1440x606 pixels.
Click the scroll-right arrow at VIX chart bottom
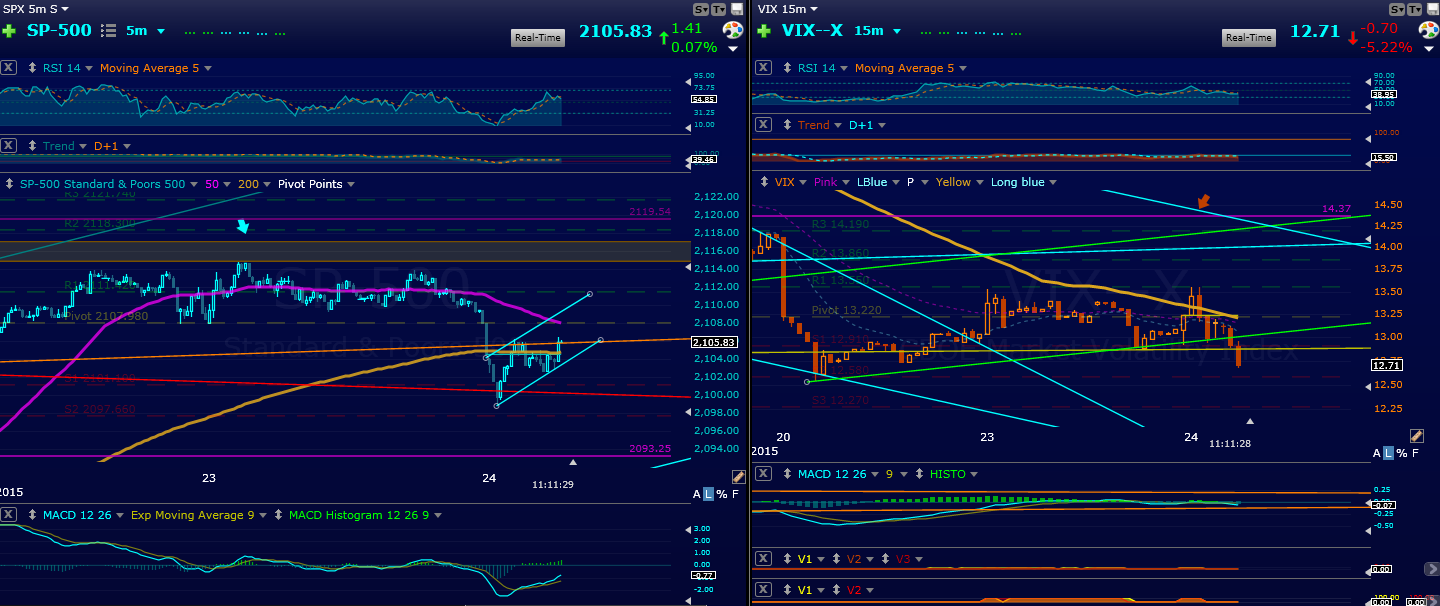tap(1432, 568)
